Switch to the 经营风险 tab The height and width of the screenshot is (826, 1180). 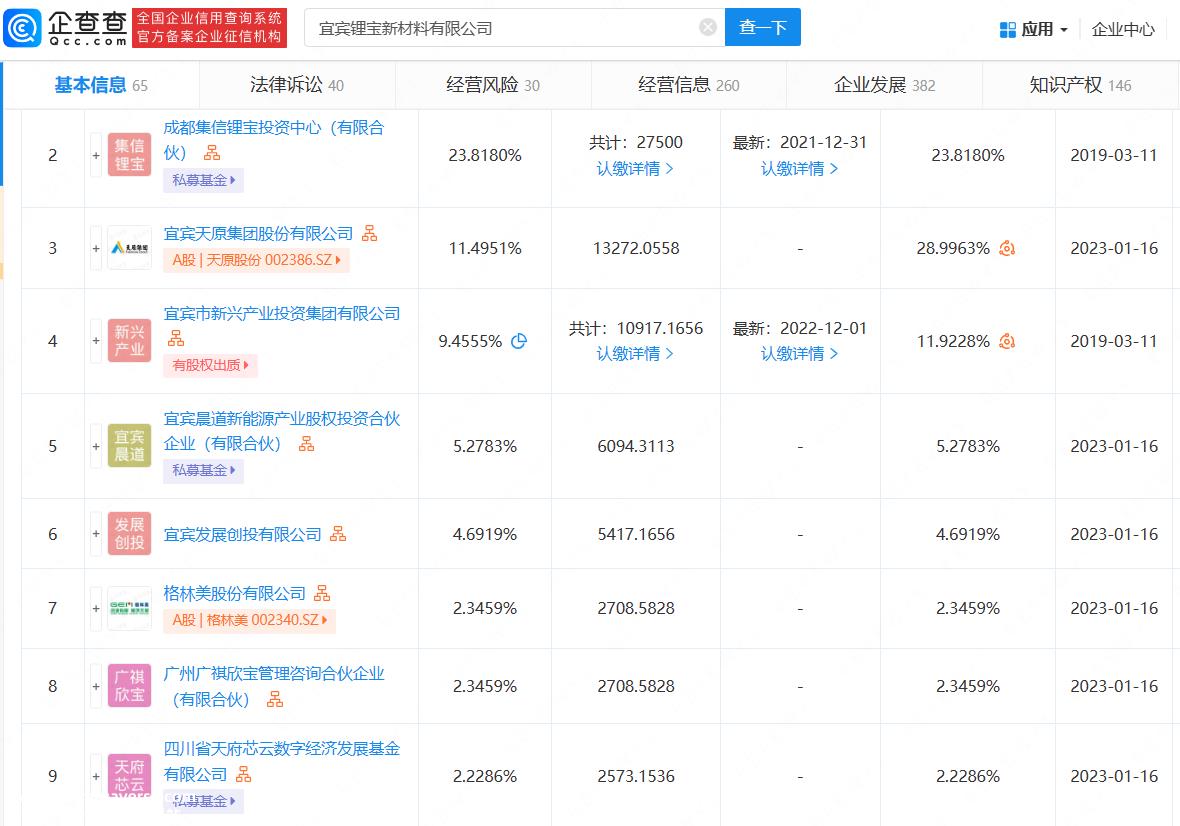point(493,85)
